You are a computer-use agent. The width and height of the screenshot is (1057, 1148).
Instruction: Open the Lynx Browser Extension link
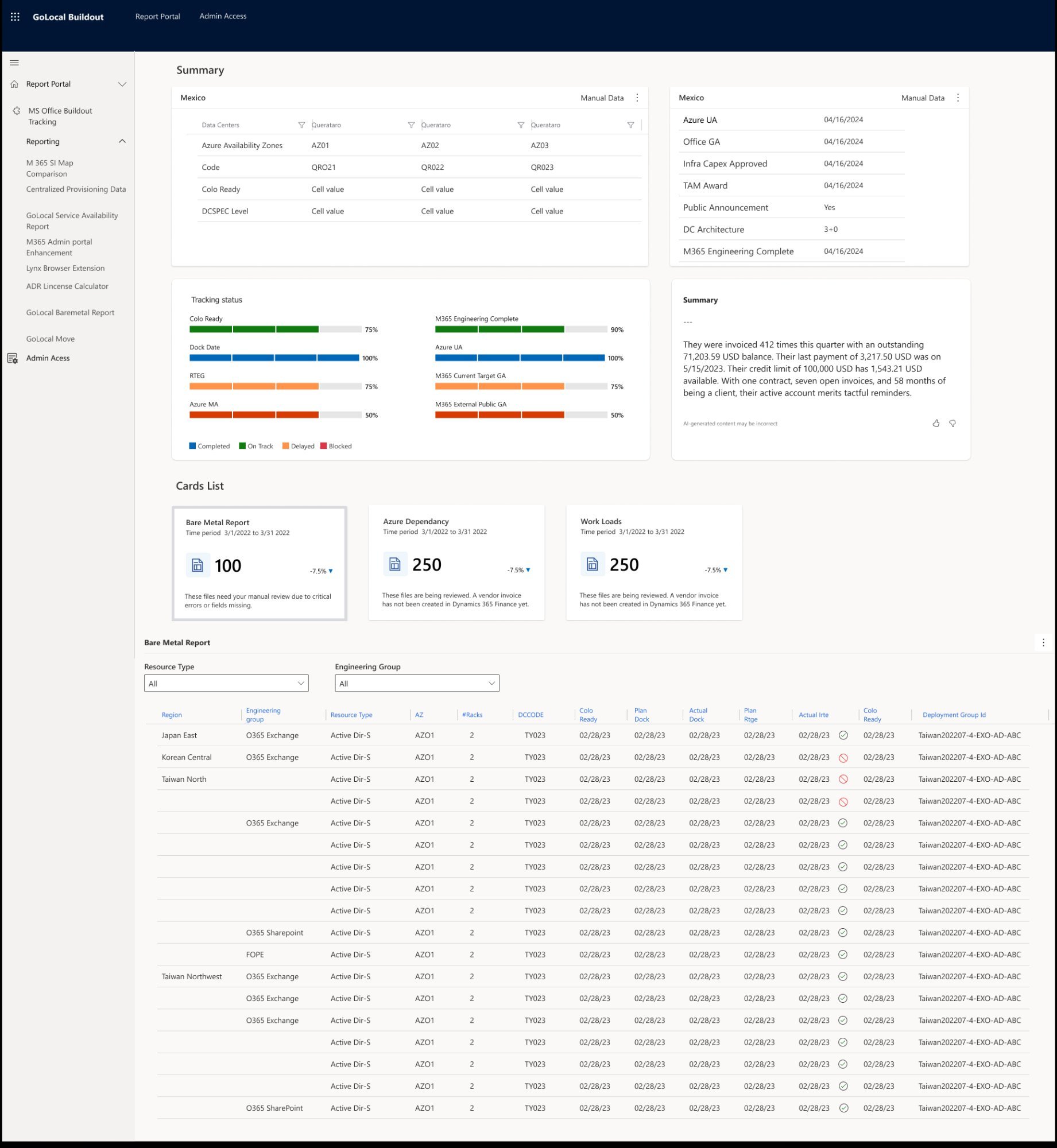65,268
